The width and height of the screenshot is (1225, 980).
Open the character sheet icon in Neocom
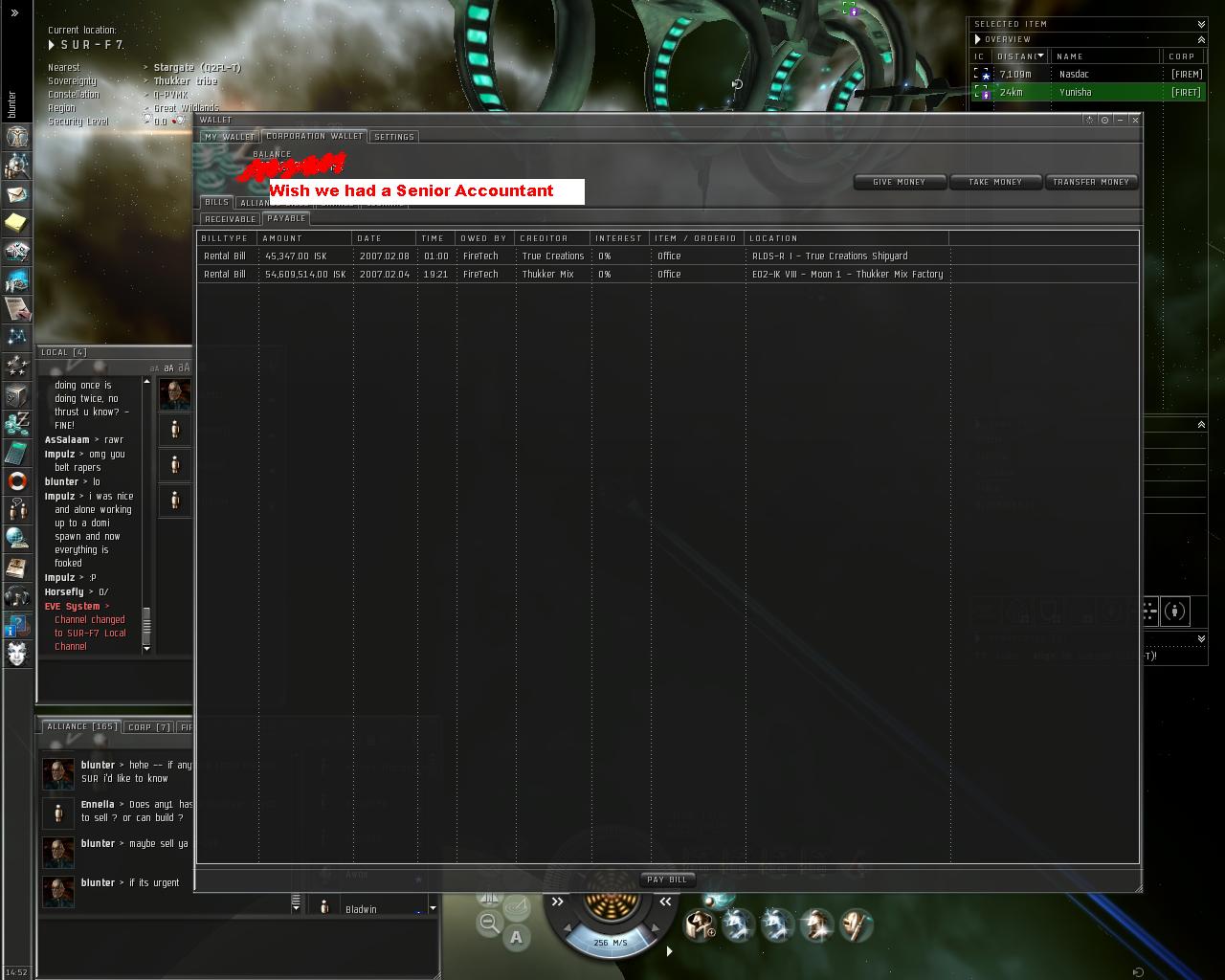pyautogui.click(x=17, y=137)
